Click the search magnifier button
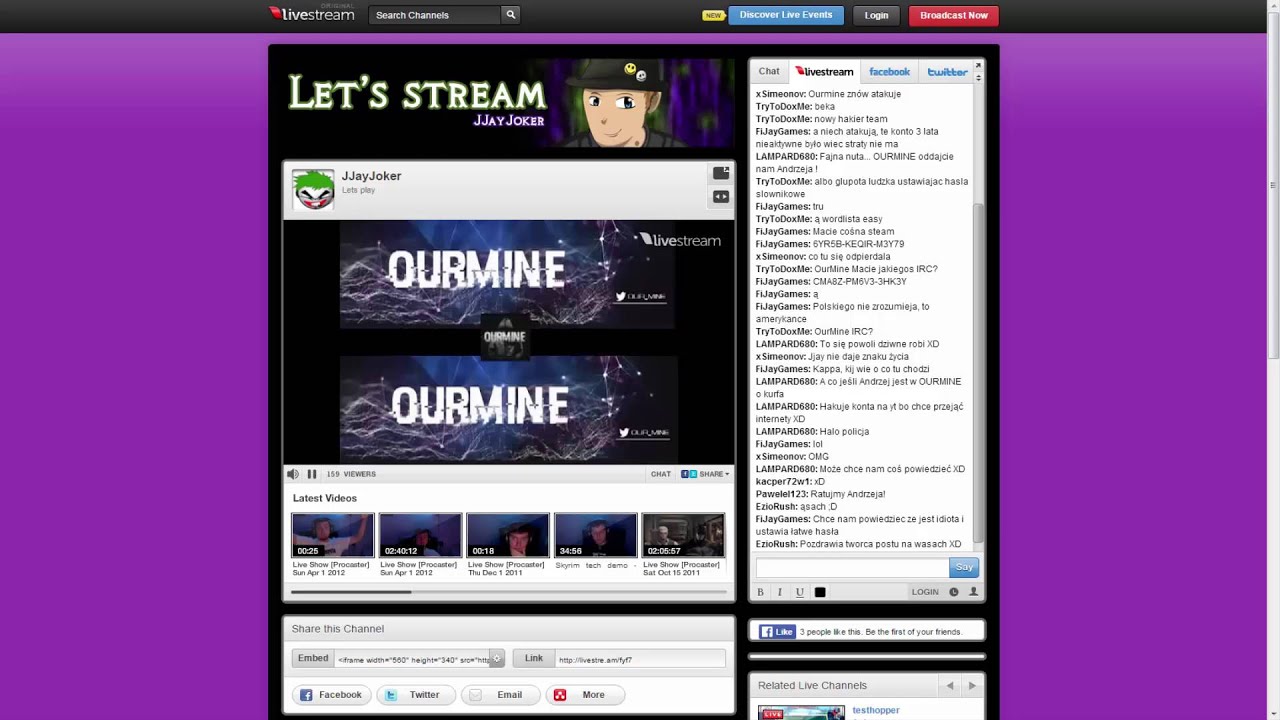Viewport: 1280px width, 720px height. click(510, 15)
